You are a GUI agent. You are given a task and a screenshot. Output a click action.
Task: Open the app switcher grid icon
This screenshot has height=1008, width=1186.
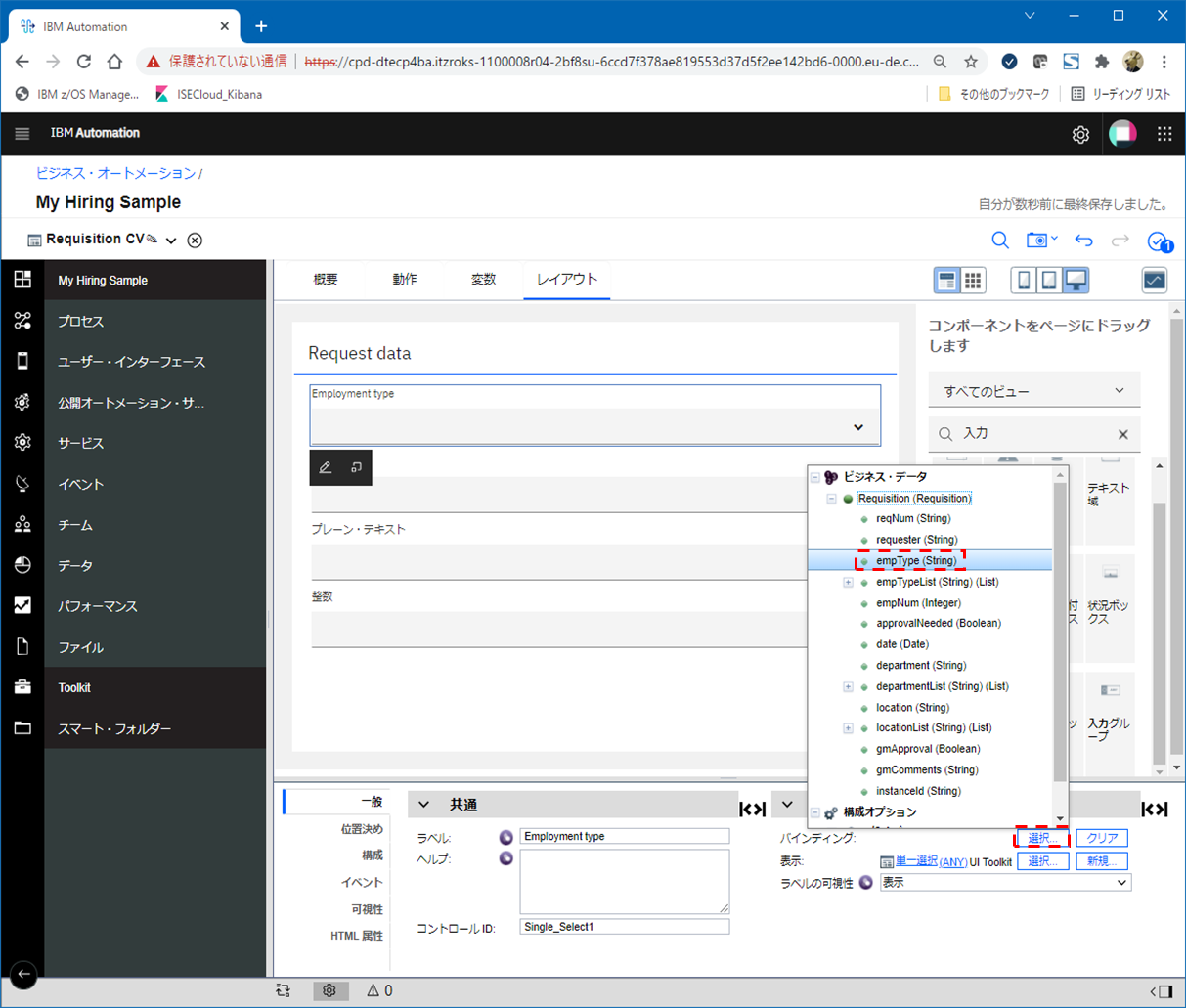pos(1164,134)
